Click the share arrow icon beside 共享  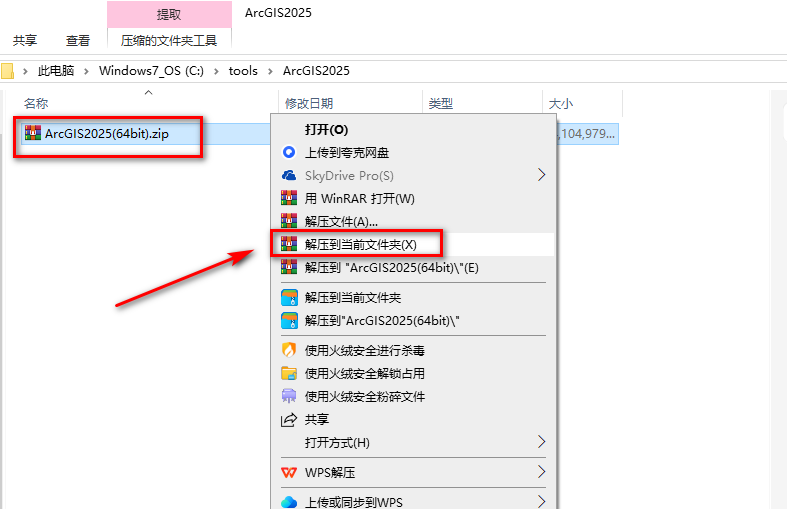coord(289,419)
